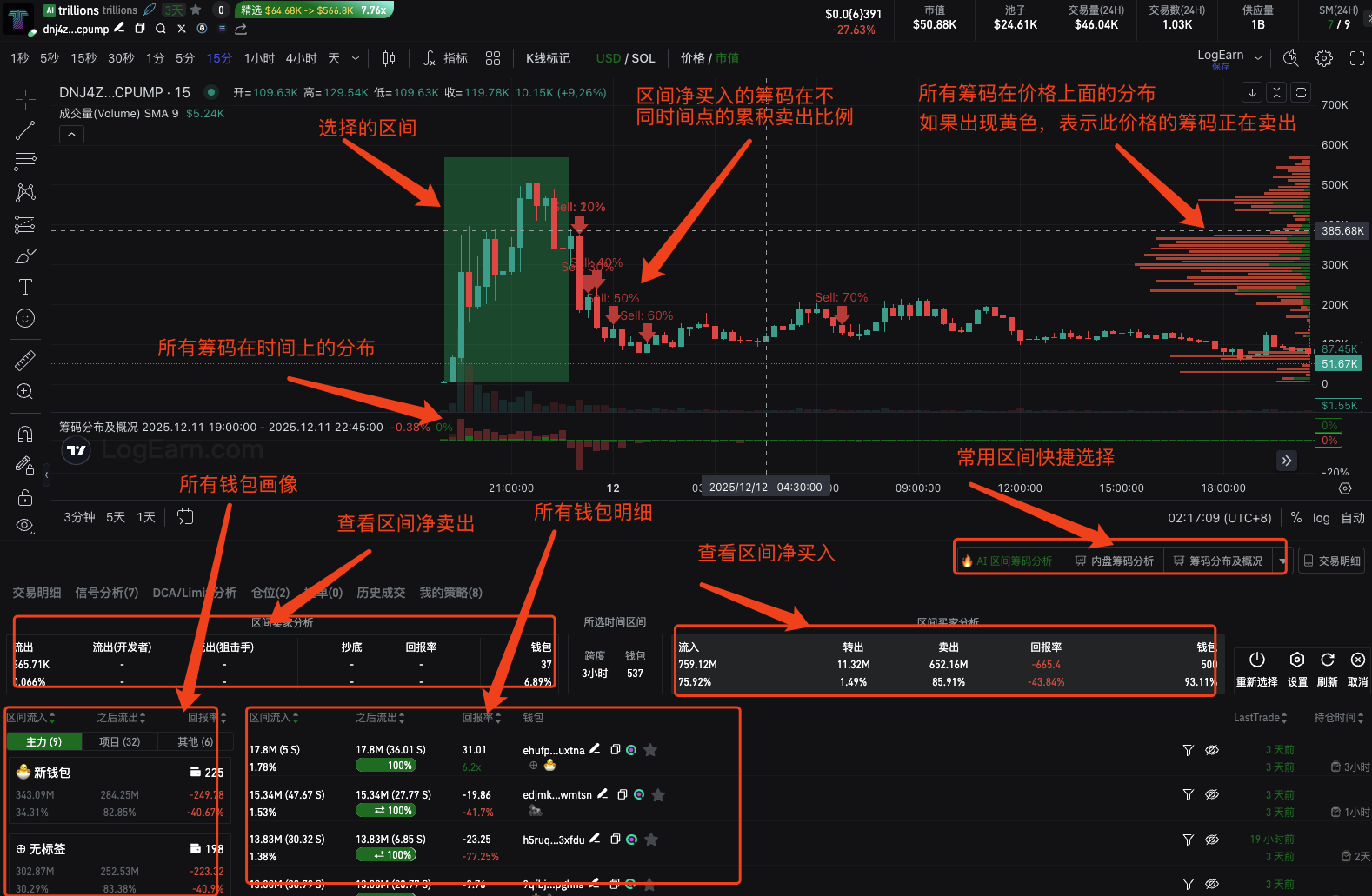Select the text annotation tool

tap(25, 287)
